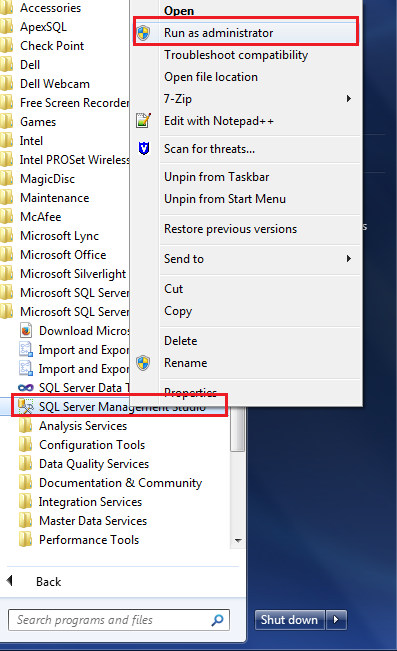Click the Integration Services folder icon
Viewport: 397px width, 651px height.
(x=26, y=502)
